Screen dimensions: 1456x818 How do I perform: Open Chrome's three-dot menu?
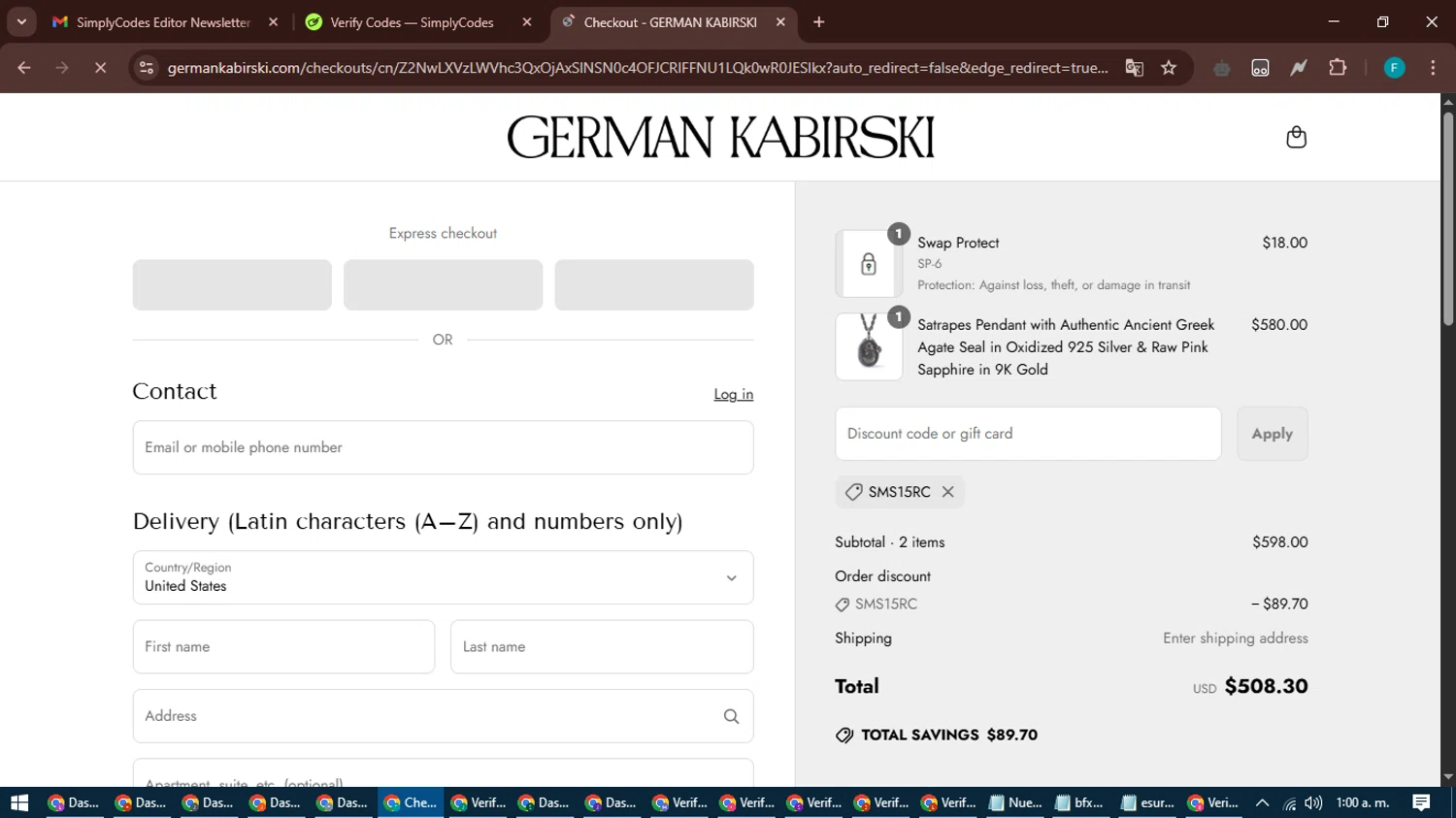(1433, 68)
